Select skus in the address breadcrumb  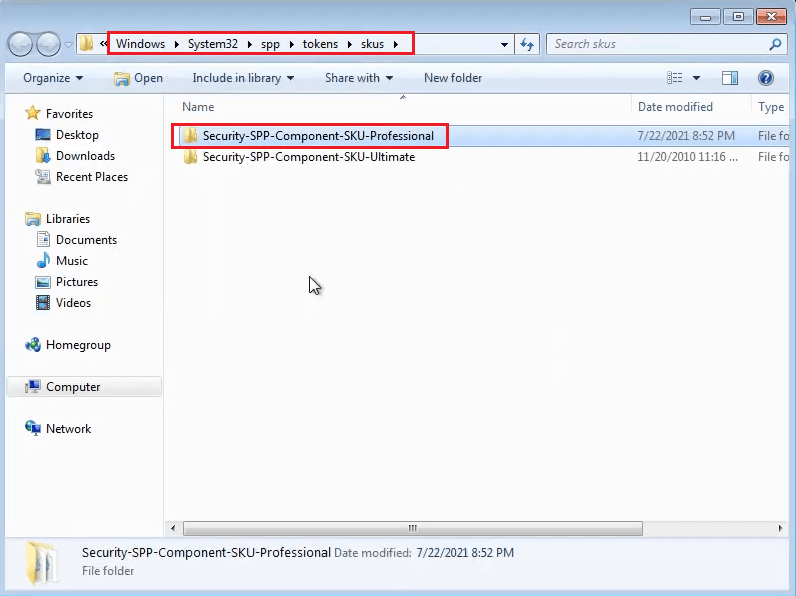pyautogui.click(x=373, y=44)
